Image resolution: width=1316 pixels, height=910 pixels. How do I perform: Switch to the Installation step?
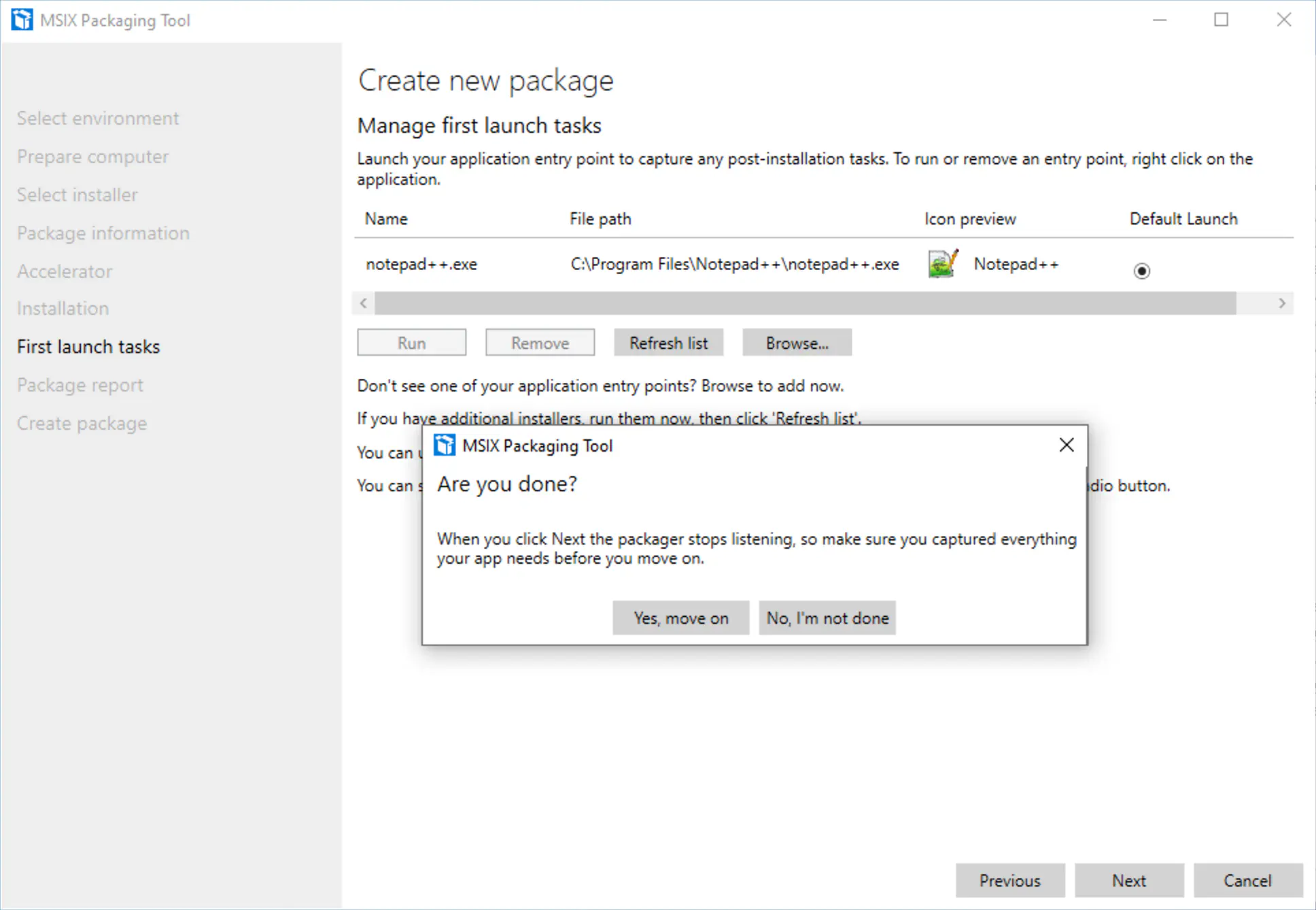click(x=63, y=308)
